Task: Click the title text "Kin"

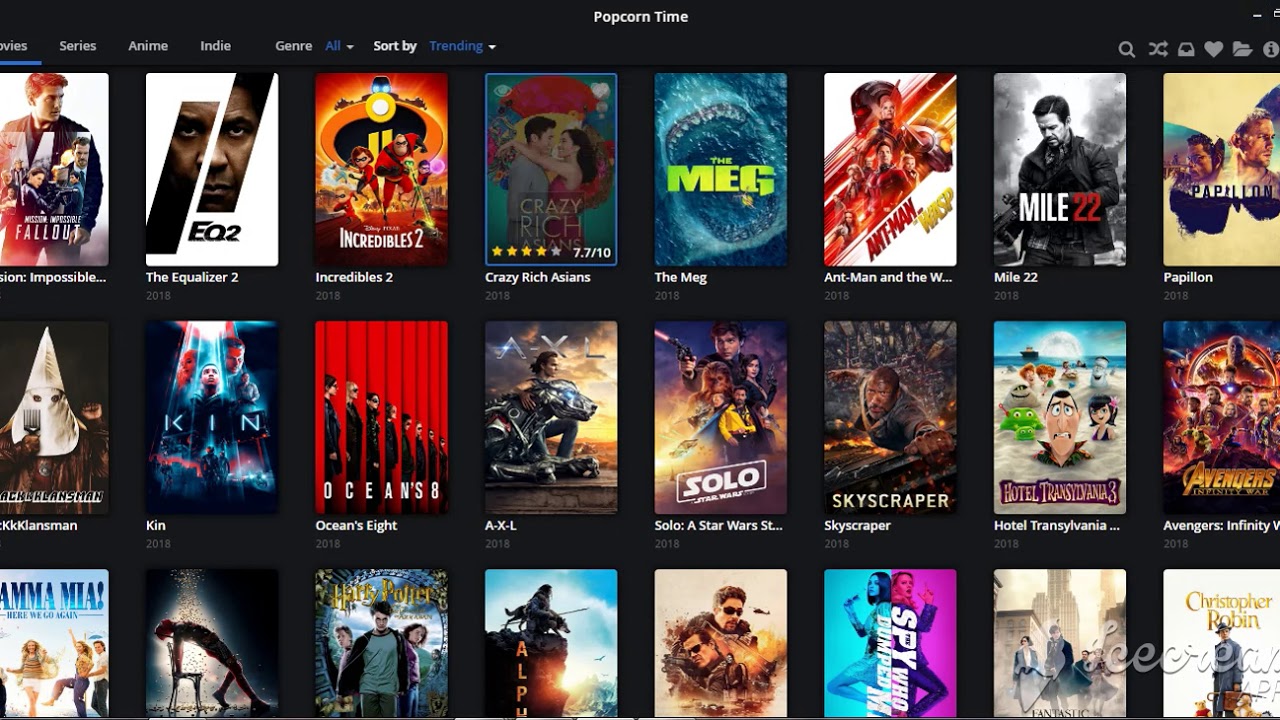Action: click(156, 525)
